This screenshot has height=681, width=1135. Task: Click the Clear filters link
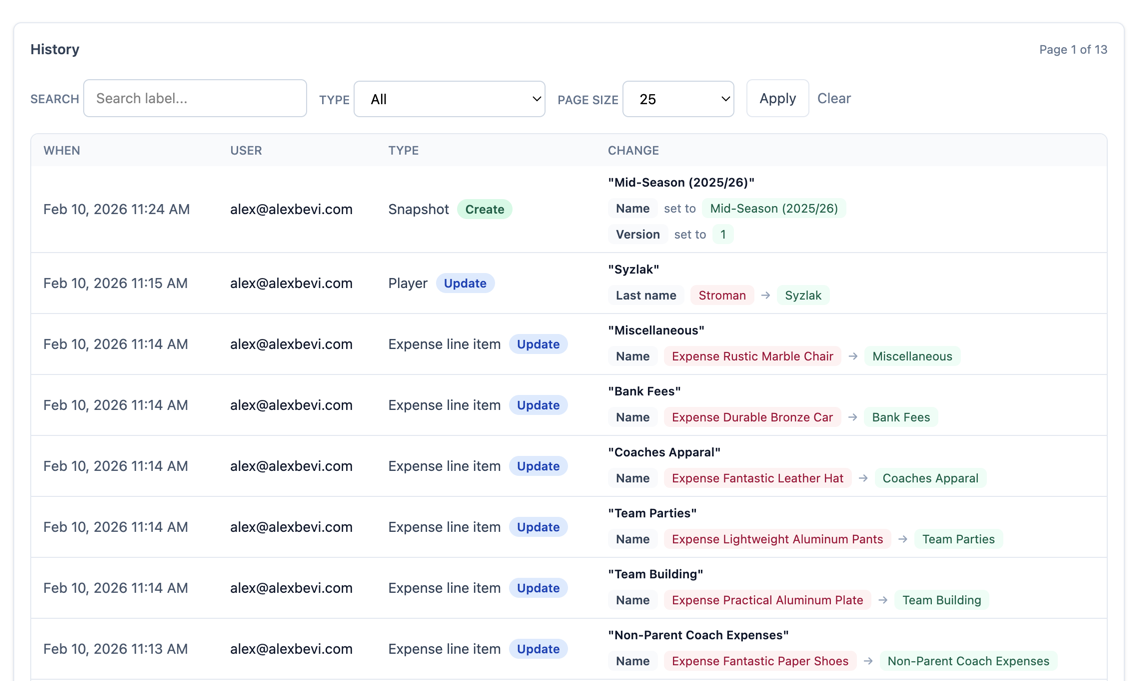[833, 99]
